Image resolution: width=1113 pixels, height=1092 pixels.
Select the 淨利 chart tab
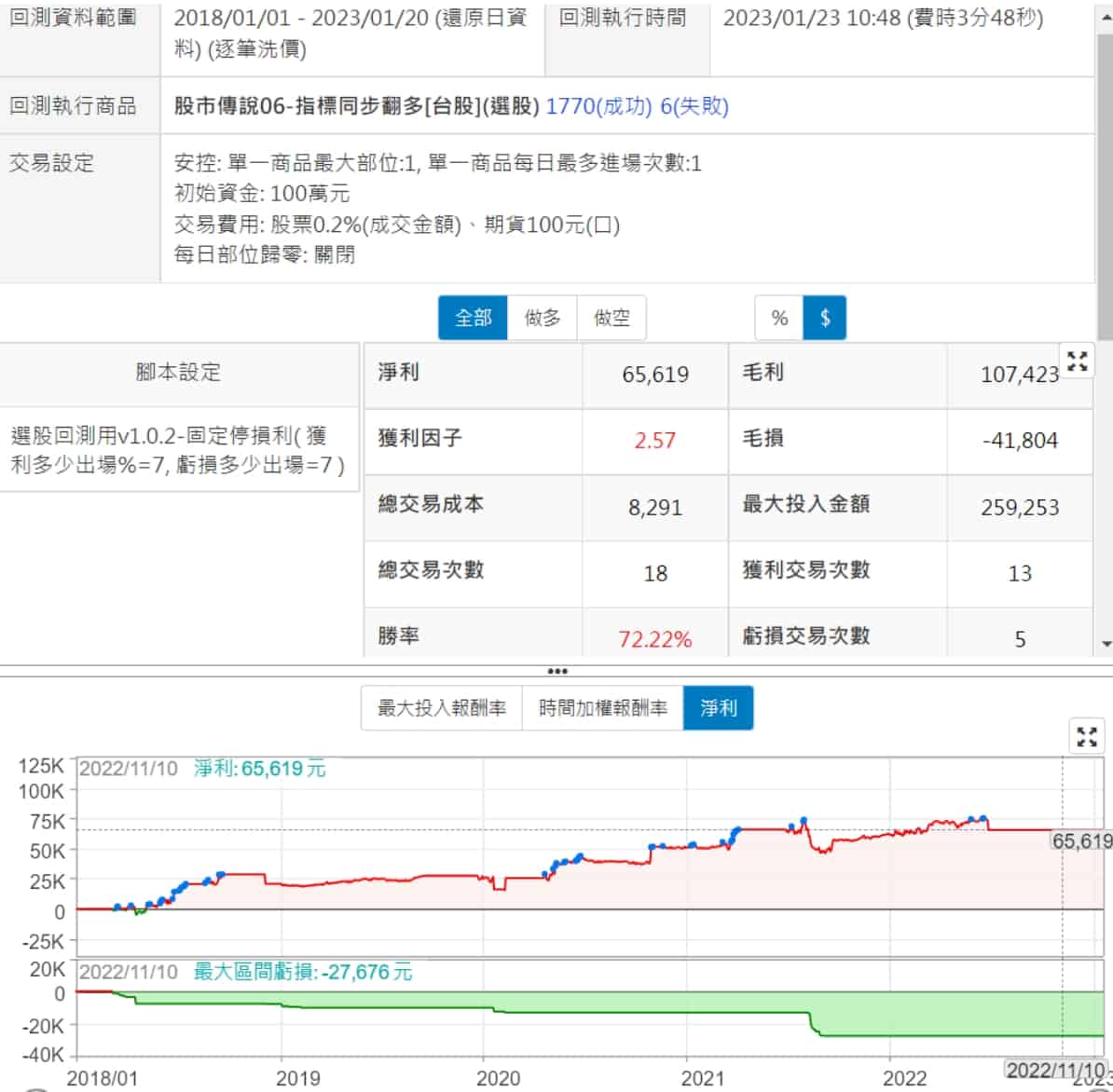tap(718, 708)
